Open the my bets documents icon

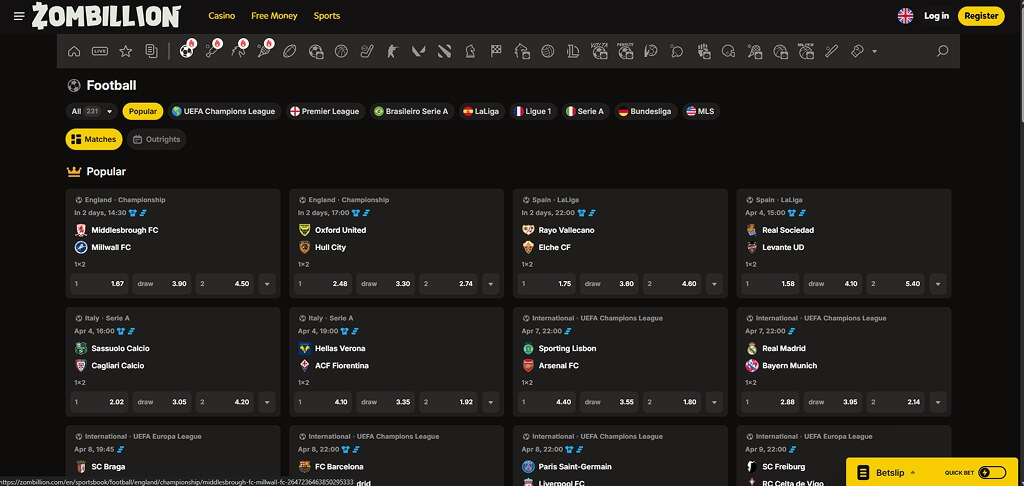(x=152, y=51)
